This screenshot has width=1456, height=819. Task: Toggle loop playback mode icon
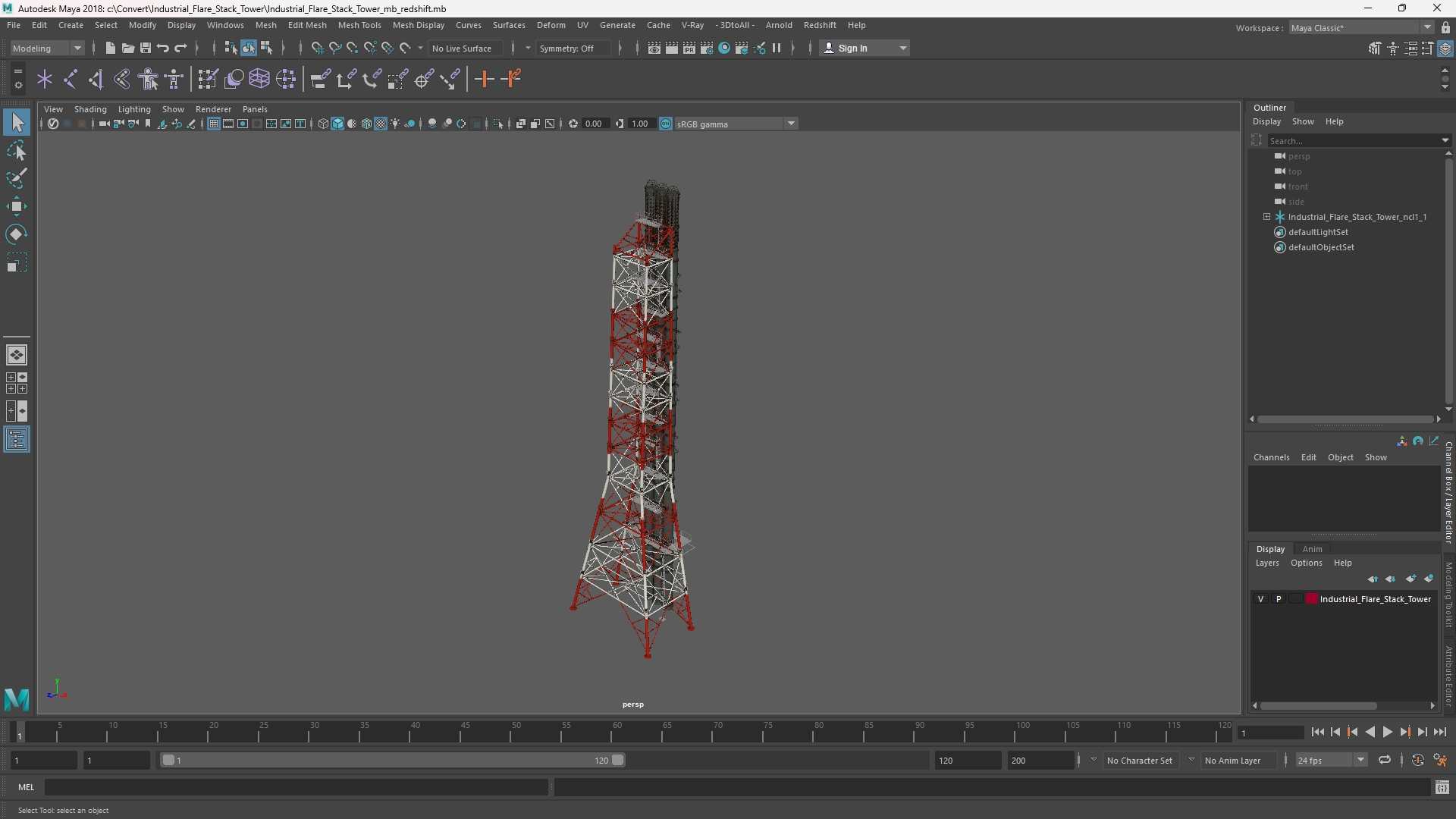(x=1385, y=760)
